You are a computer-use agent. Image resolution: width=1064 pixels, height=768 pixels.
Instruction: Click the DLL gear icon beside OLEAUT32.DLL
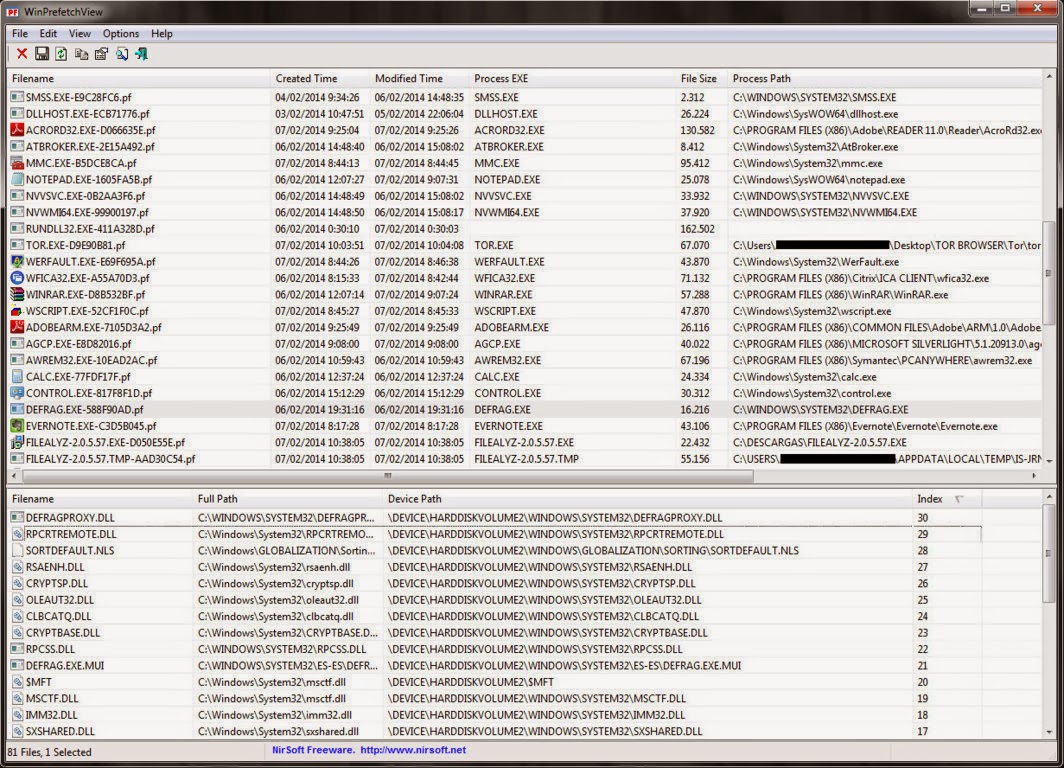click(x=18, y=600)
